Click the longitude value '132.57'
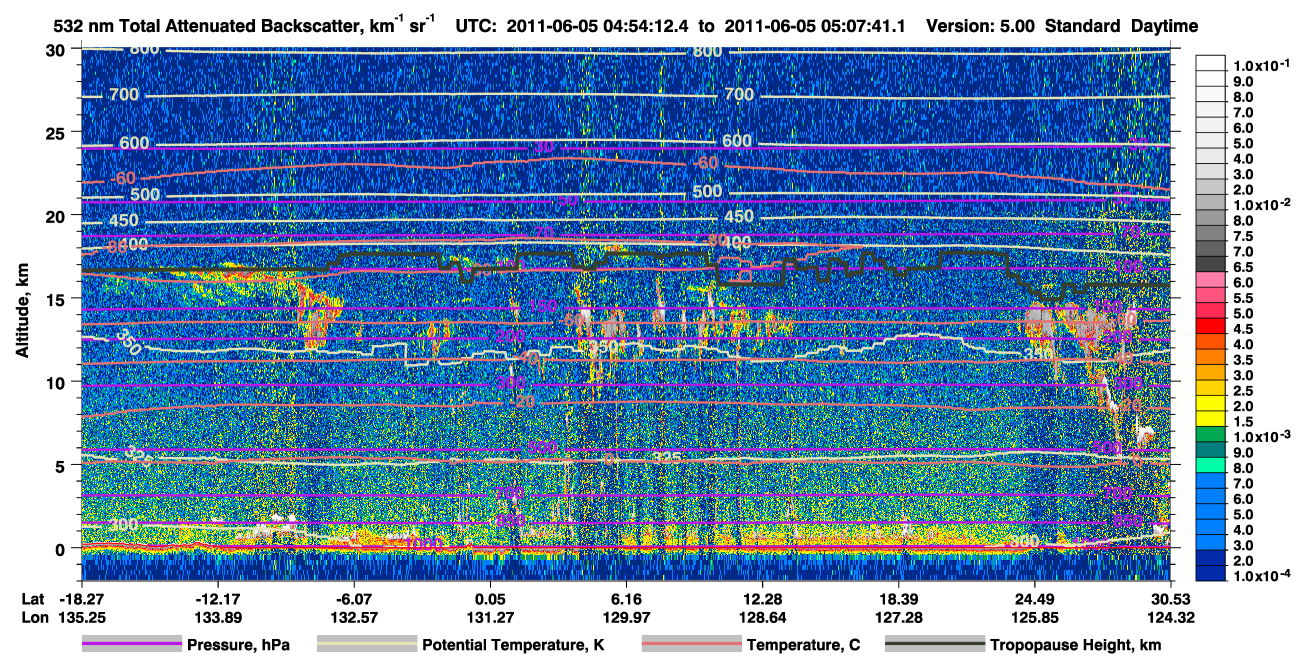 354,617
